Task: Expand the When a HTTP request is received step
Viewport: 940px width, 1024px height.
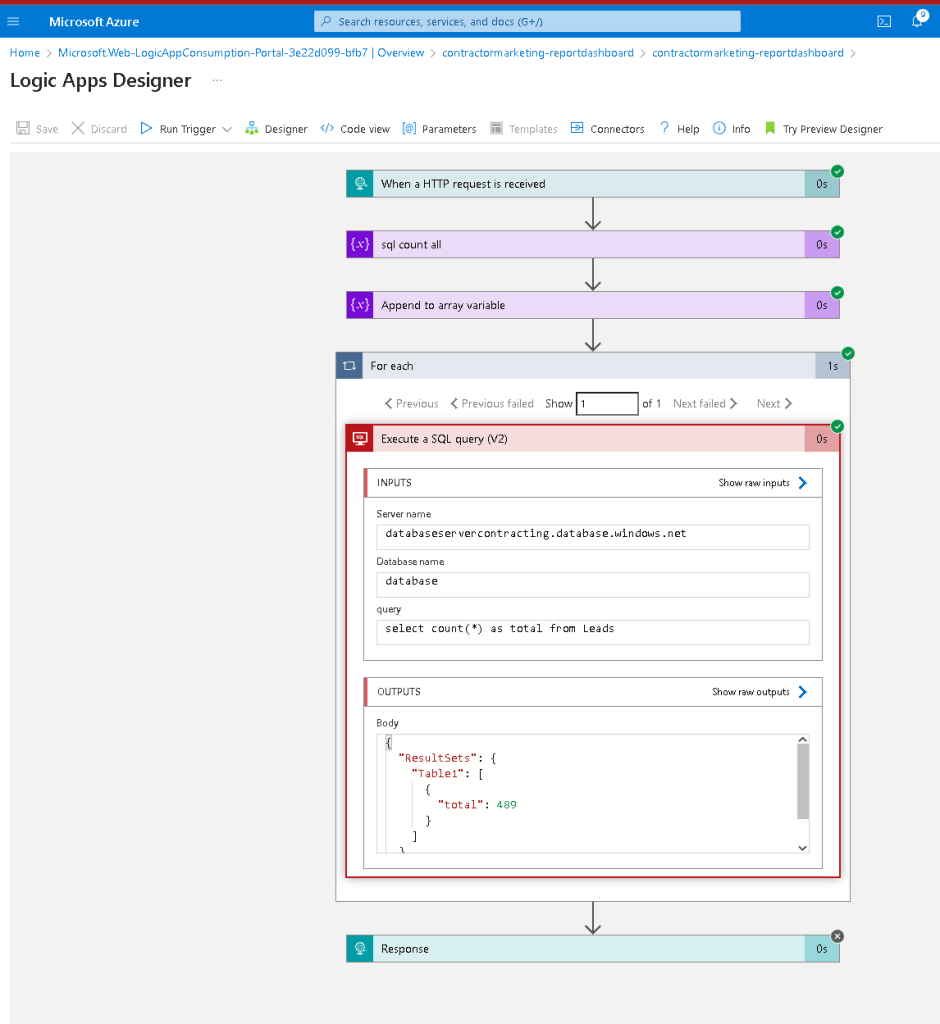Action: pyautogui.click(x=592, y=184)
